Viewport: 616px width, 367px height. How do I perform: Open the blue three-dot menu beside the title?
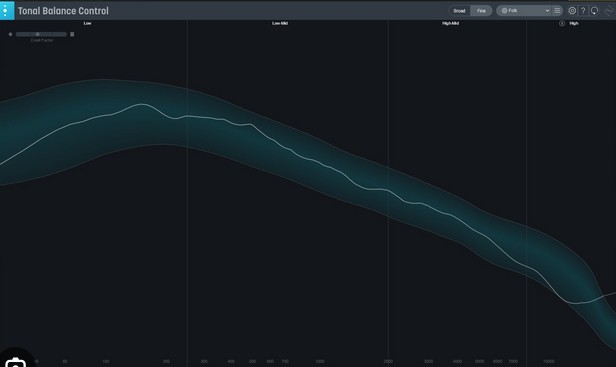point(7,11)
